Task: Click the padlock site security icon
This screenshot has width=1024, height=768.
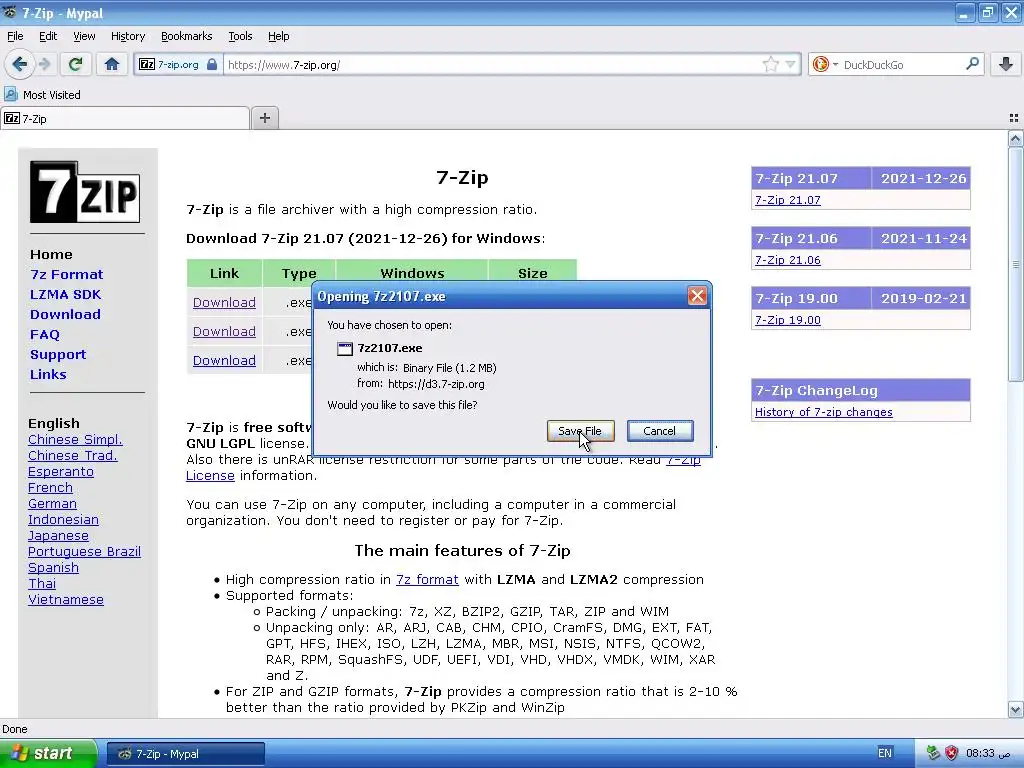Action: tap(212, 65)
